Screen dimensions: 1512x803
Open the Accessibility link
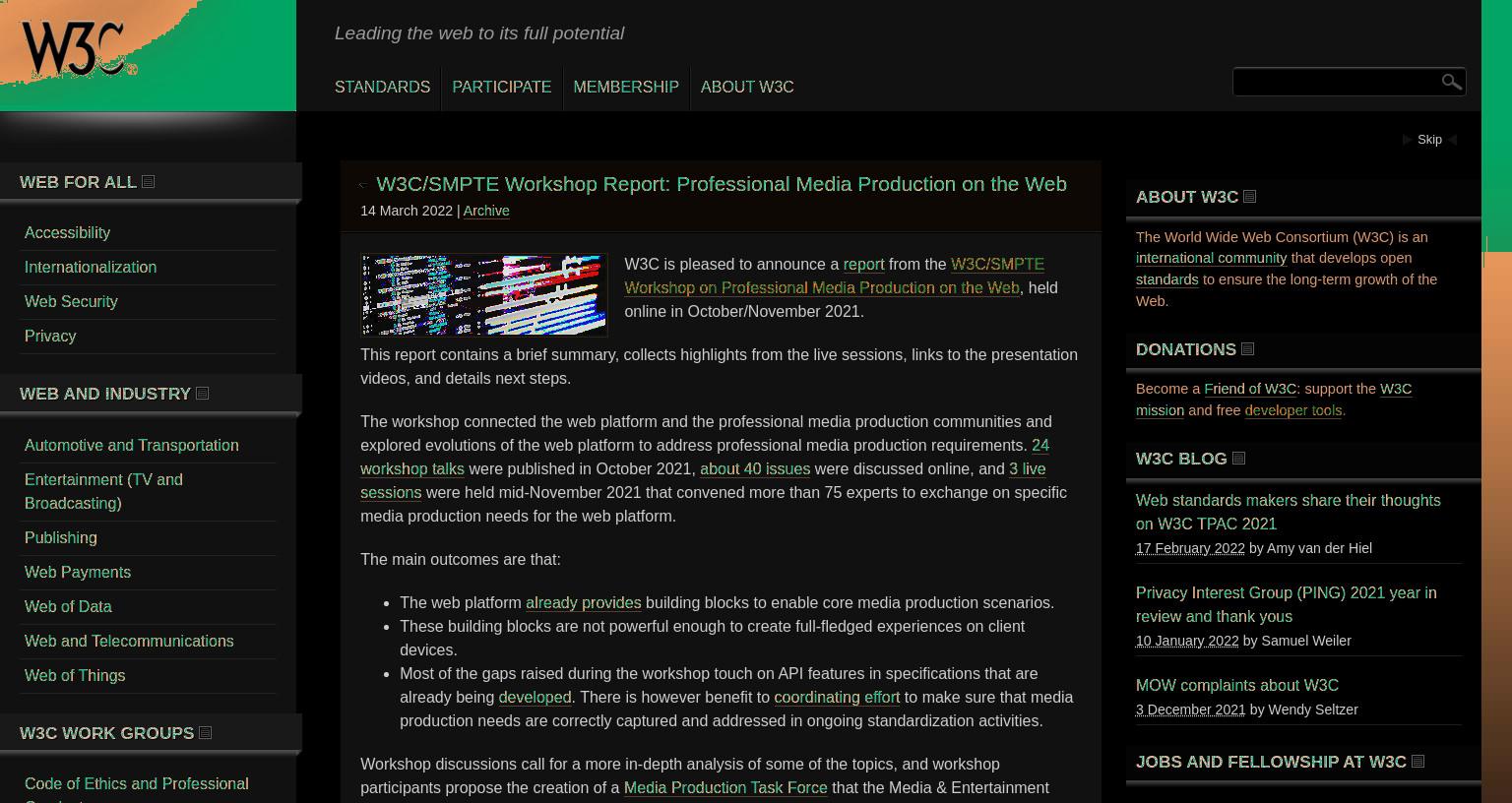click(67, 232)
